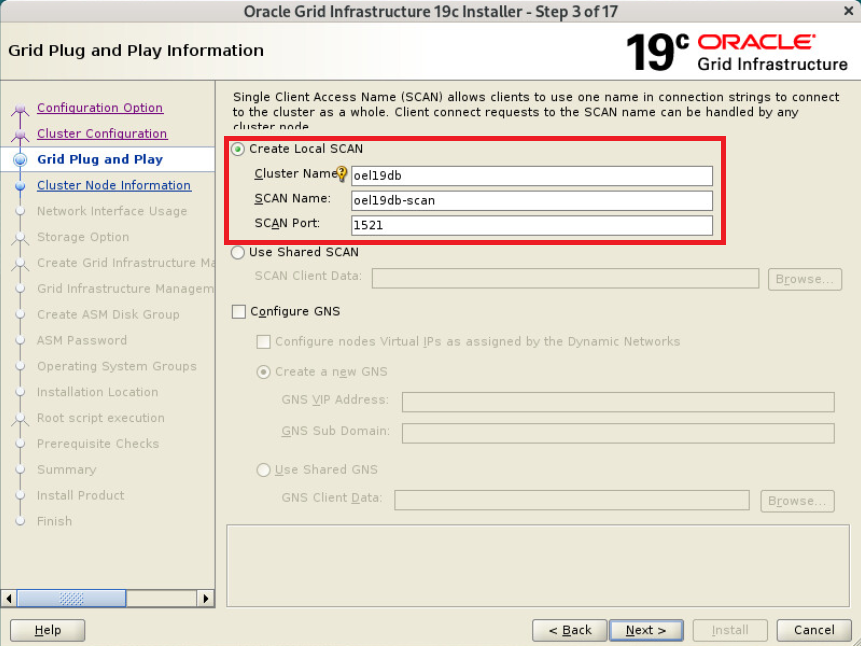Go to the Cluster Configuration step
Viewport: 861px width, 646px height.
point(102,133)
